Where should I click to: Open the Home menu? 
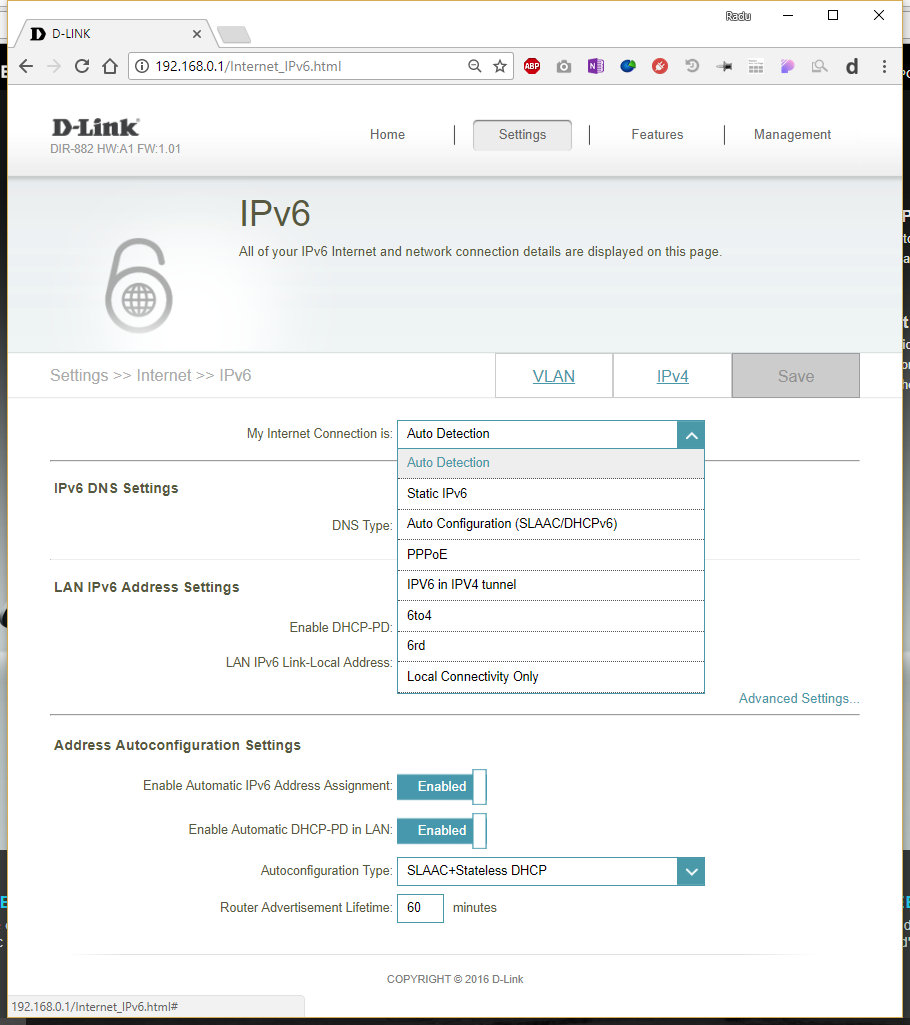[x=387, y=135]
